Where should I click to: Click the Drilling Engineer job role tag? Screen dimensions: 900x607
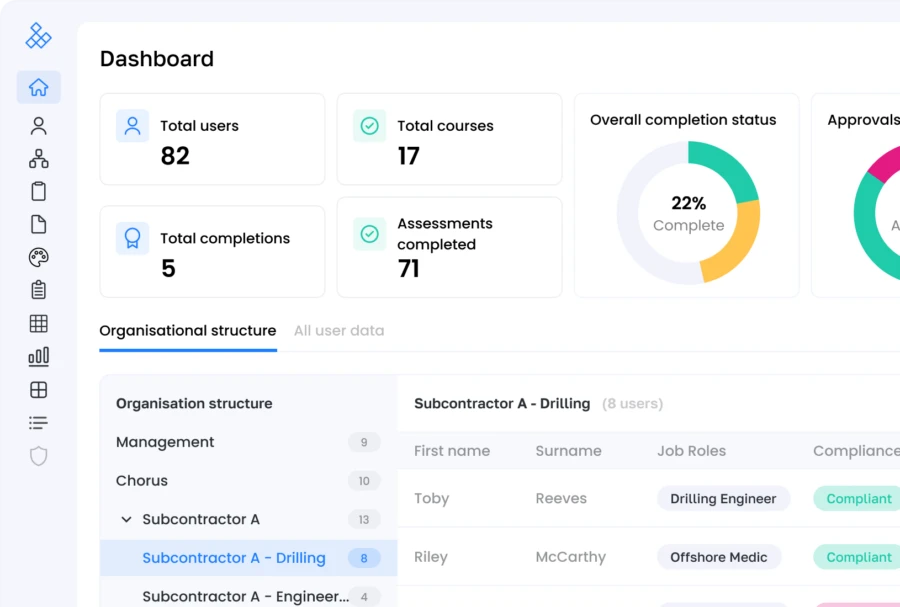(x=723, y=499)
